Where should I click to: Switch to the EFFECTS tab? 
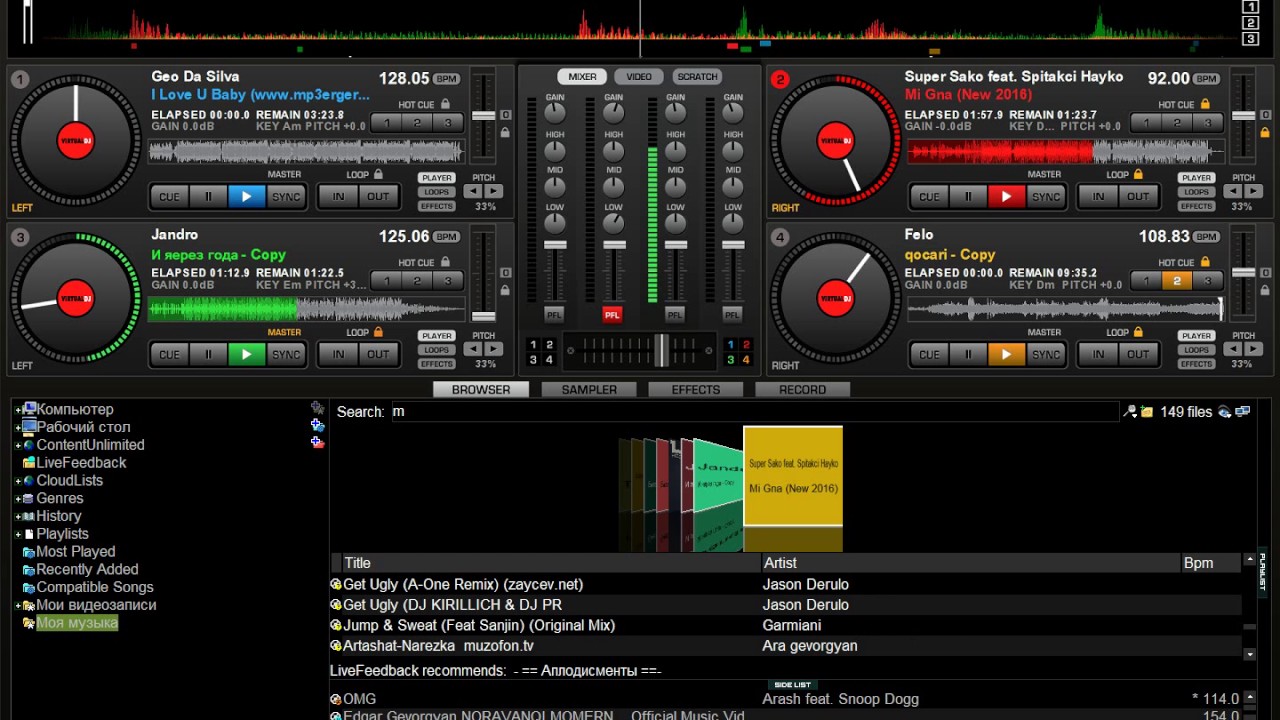point(696,390)
